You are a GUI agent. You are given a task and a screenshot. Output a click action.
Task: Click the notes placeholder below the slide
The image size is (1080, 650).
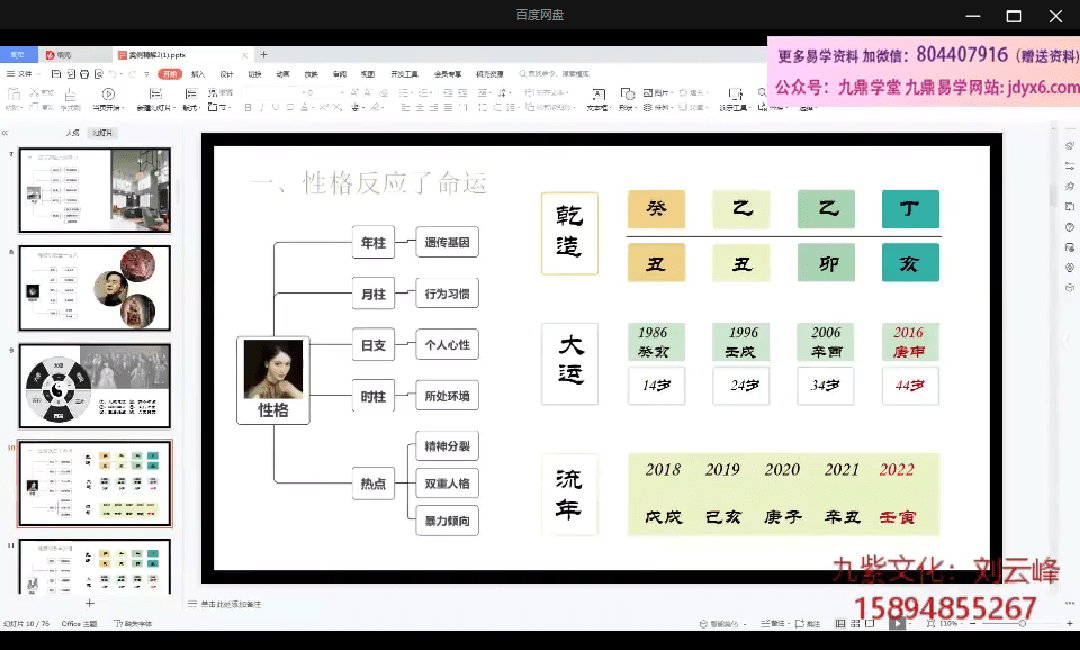coord(230,604)
